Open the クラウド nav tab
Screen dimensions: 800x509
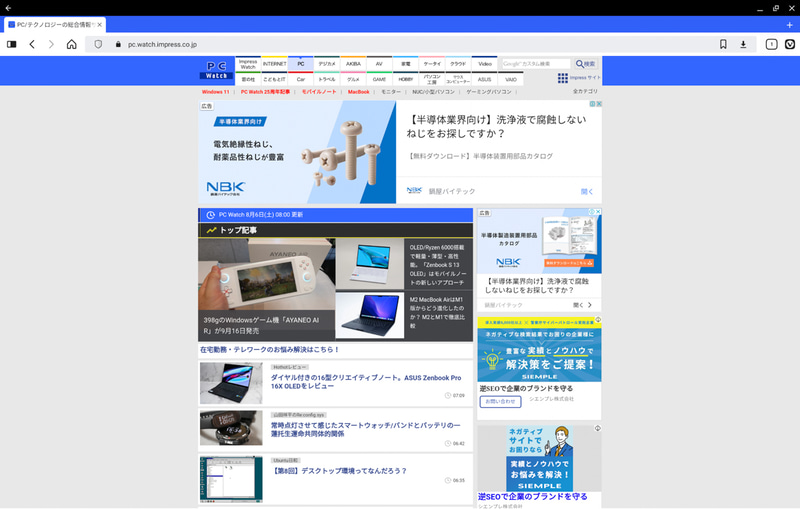458,64
